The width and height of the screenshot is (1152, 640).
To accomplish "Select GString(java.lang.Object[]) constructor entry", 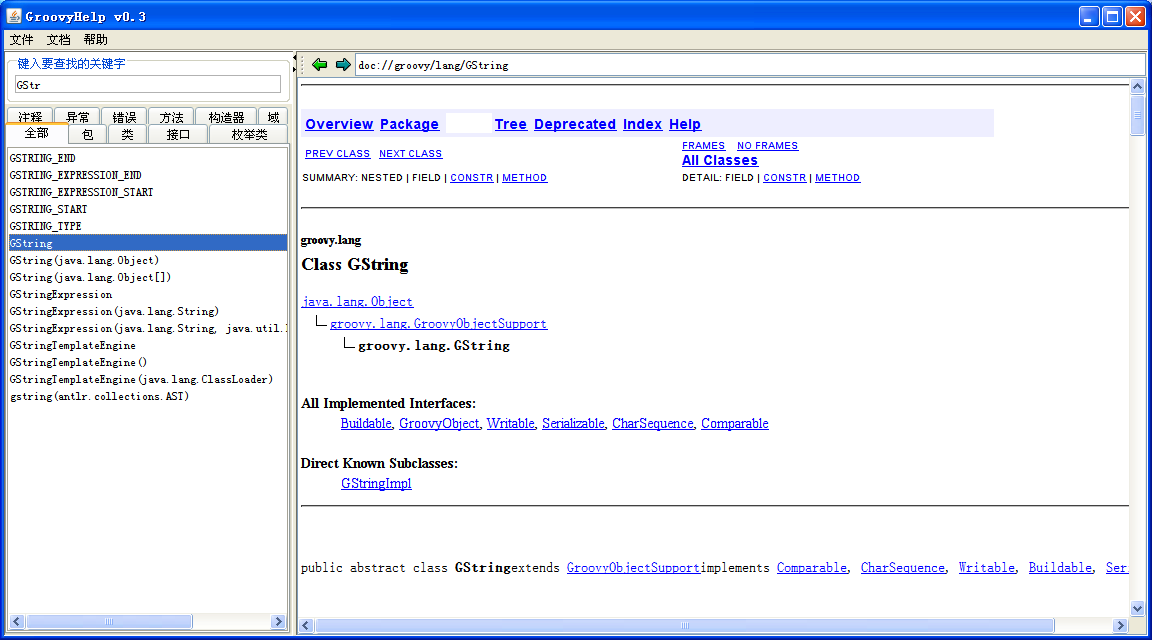I will coord(147,277).
